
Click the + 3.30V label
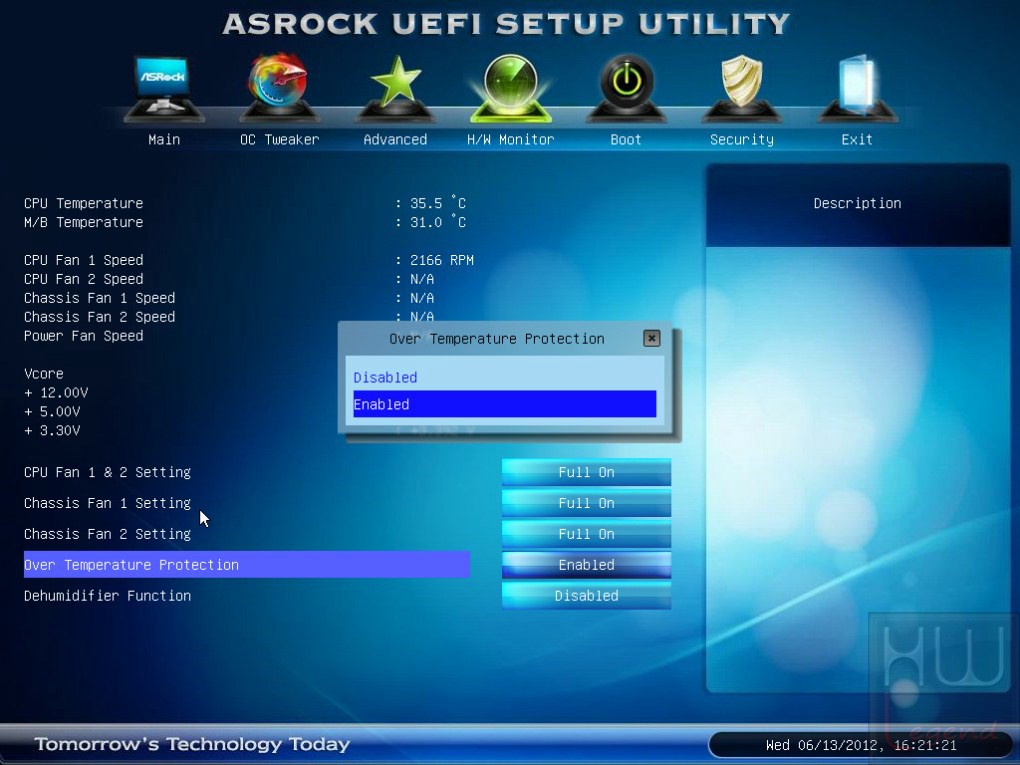click(x=52, y=431)
